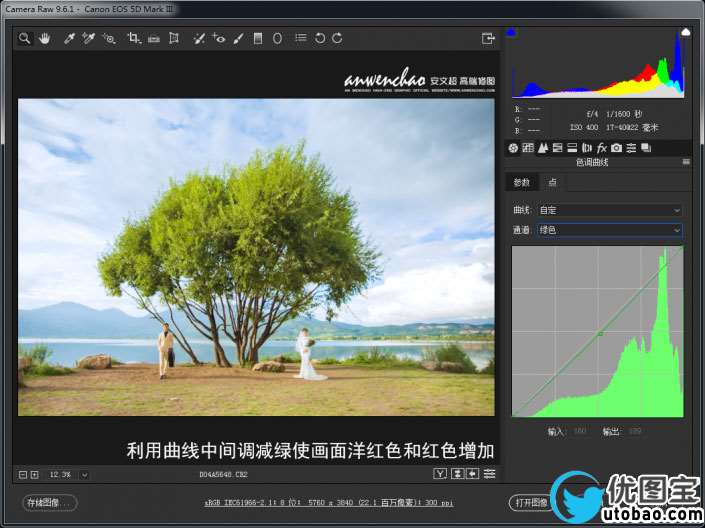Open the Lens Corrections panel icon
This screenshot has width=705, height=528.
[x=587, y=148]
